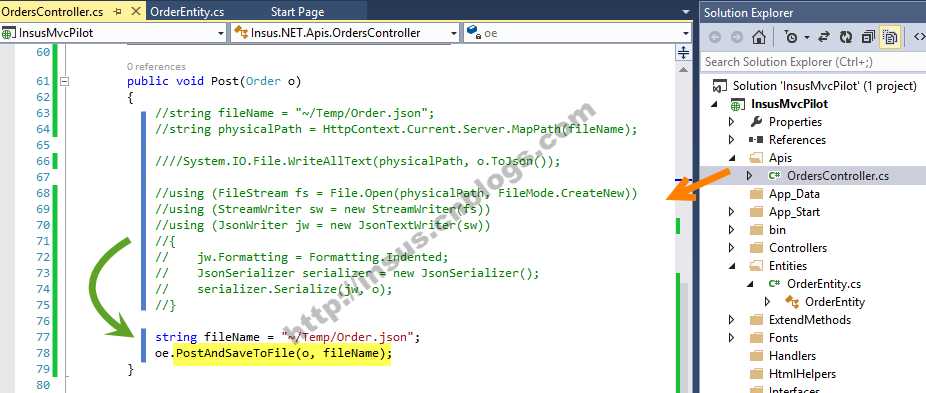Close the OrdersController.cs tab

135,12
